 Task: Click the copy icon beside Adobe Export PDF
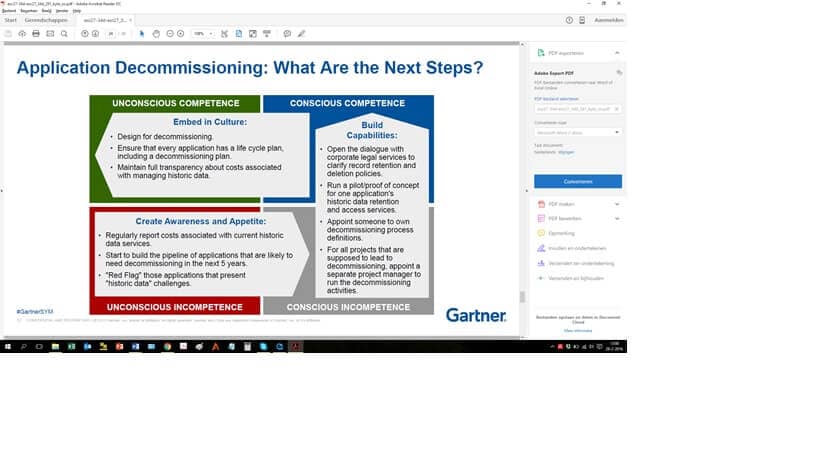coord(619,73)
